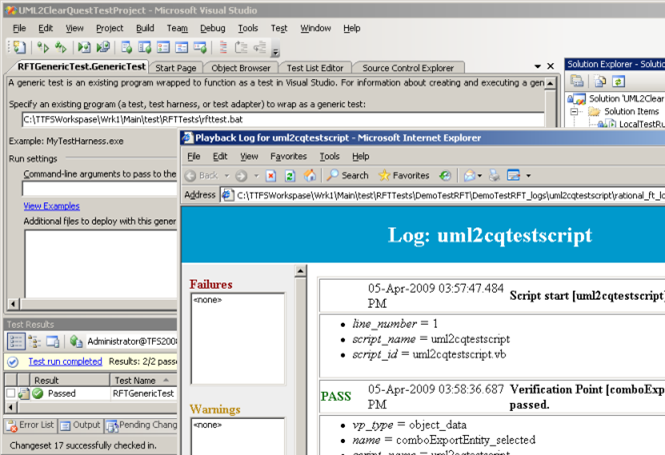Switch to the Object Browser tab
This screenshot has height=455, width=665.
tap(240, 68)
